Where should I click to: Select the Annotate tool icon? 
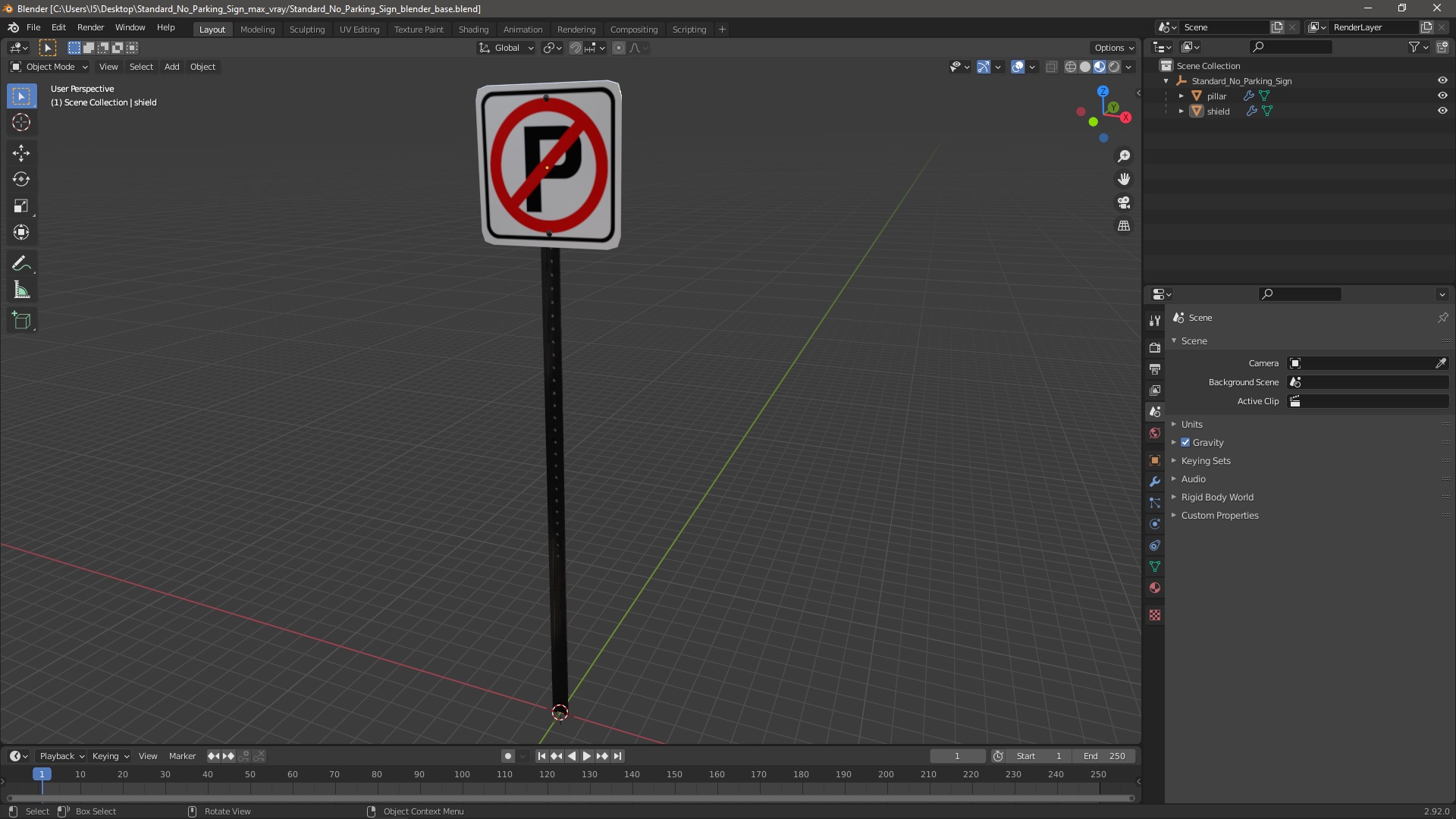[x=21, y=263]
